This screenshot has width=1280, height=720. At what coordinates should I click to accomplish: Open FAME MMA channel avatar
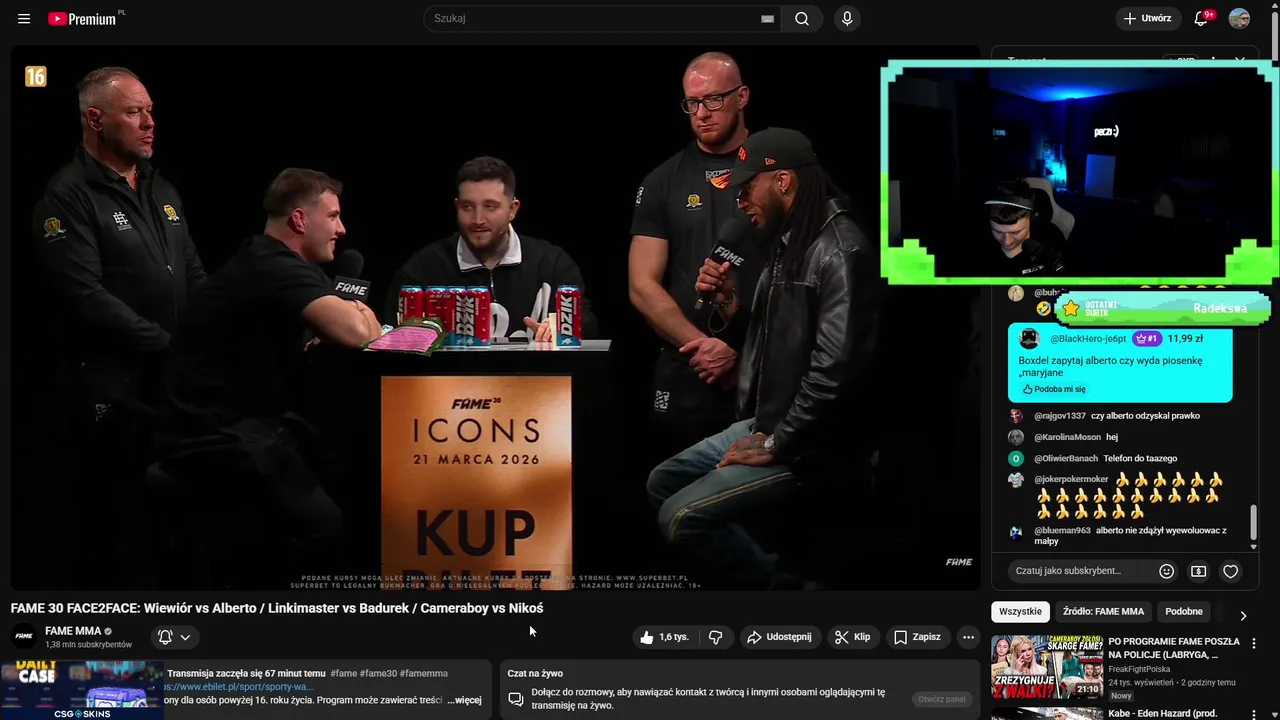[x=24, y=636]
